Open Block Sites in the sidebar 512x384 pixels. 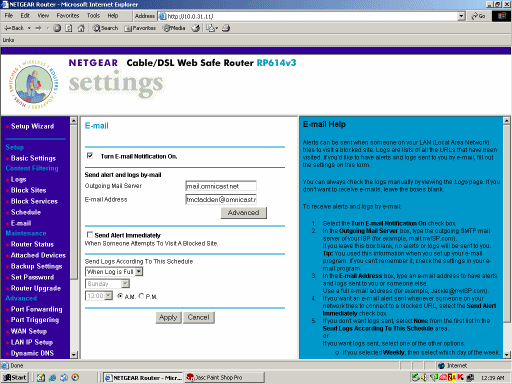(29, 190)
